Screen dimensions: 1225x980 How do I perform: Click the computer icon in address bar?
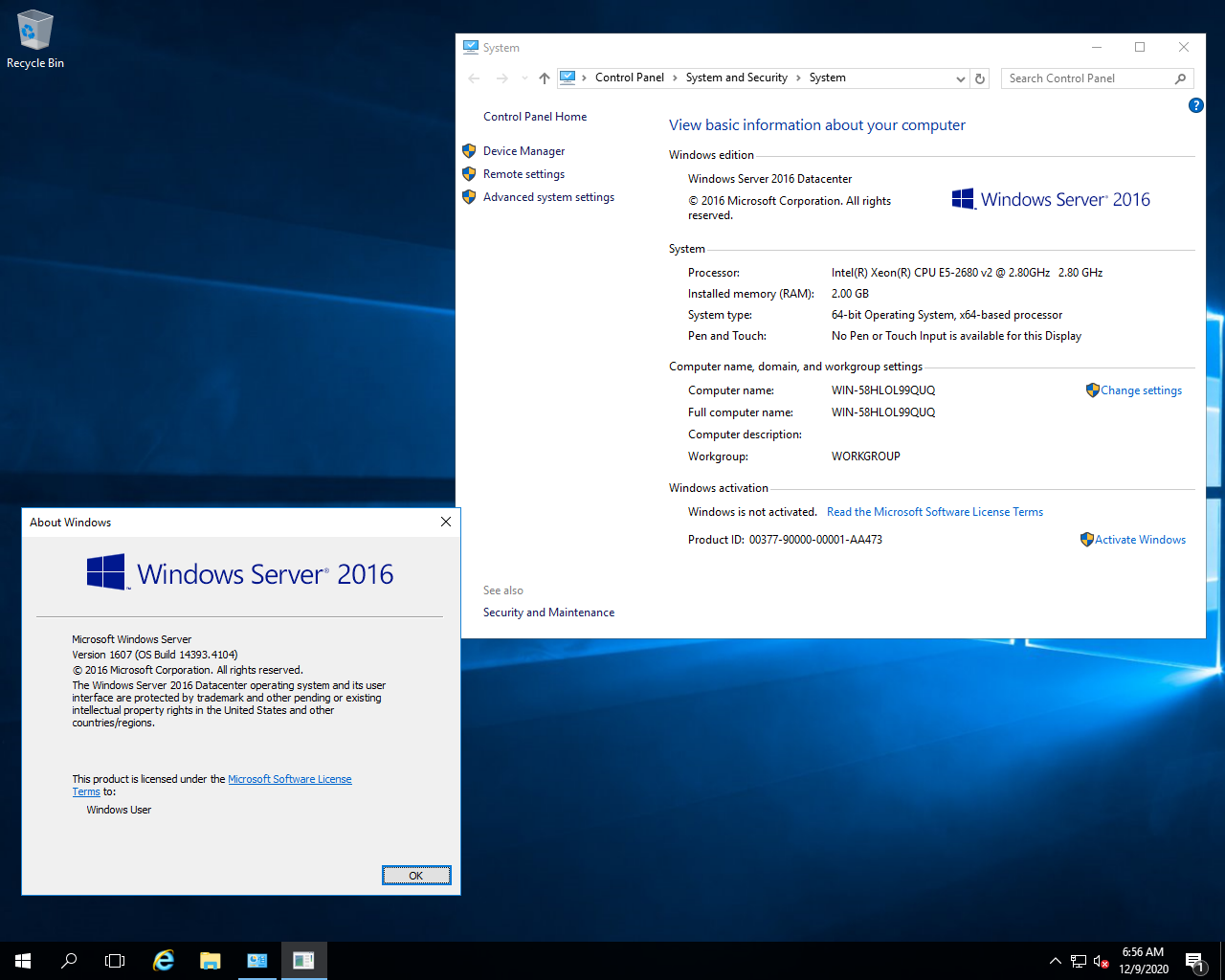(x=568, y=78)
